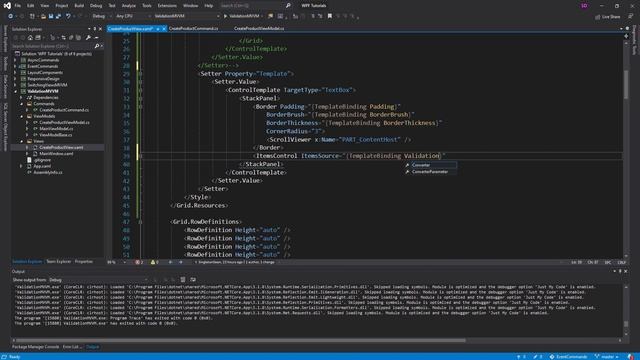Click the Visual Studio logo icon
The height and width of the screenshot is (360, 640).
pyautogui.click(x=7, y=6)
